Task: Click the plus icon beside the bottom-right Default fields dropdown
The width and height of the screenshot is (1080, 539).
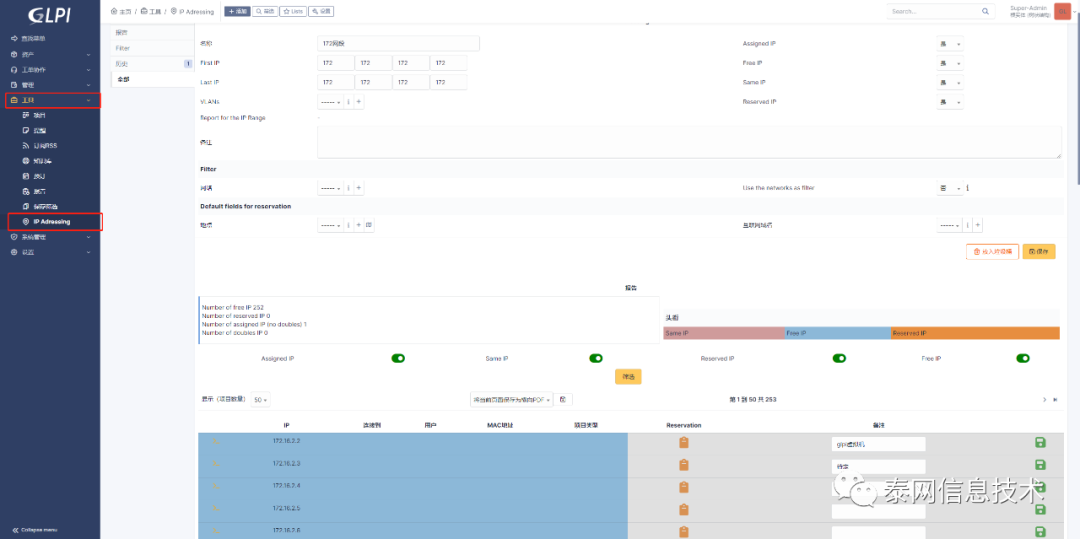Action: point(977,225)
